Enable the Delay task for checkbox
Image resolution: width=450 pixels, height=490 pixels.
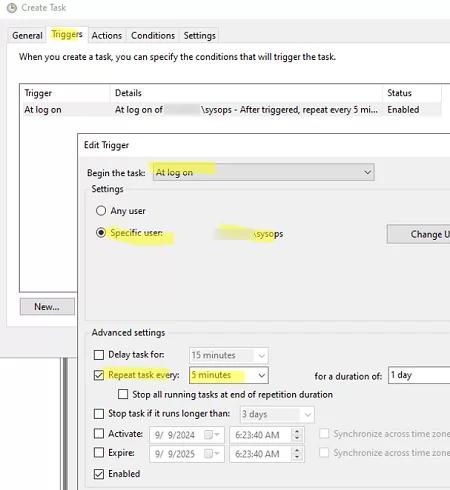(99, 355)
